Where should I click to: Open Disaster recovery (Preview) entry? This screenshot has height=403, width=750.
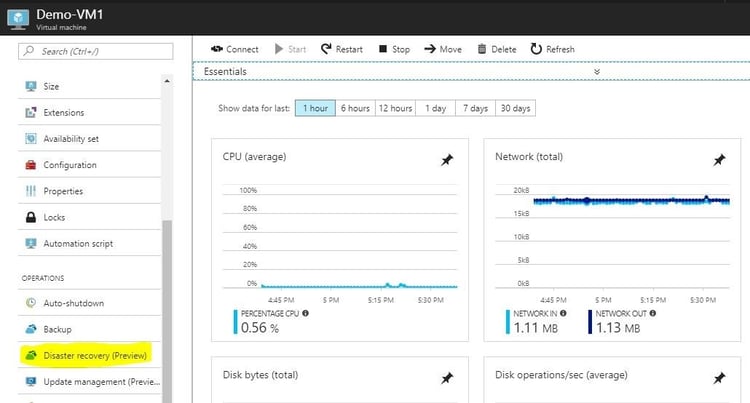89,355
